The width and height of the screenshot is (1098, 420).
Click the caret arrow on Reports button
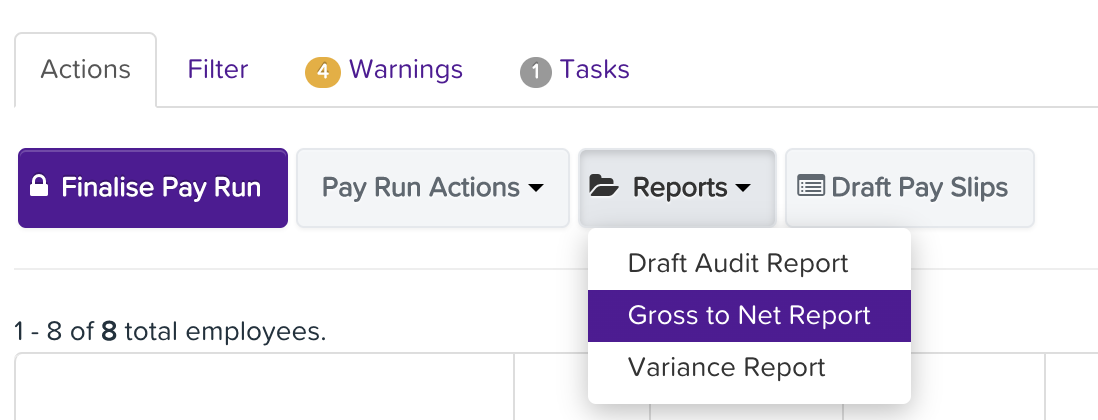click(x=743, y=188)
